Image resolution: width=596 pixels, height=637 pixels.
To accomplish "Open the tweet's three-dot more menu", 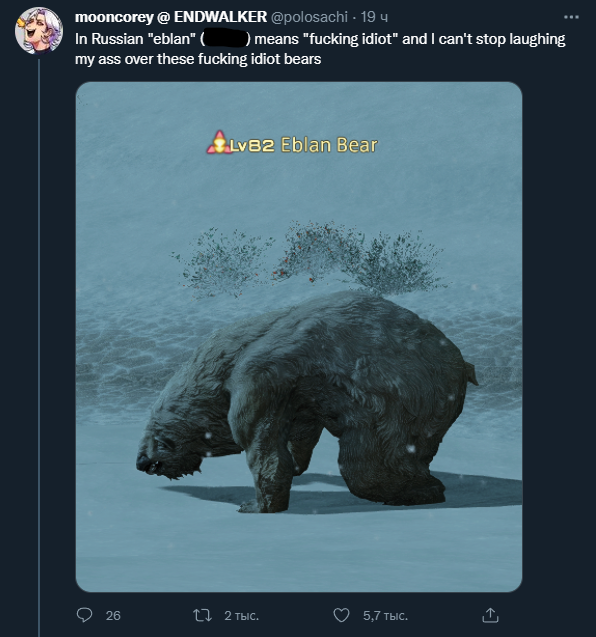I will 571,17.
